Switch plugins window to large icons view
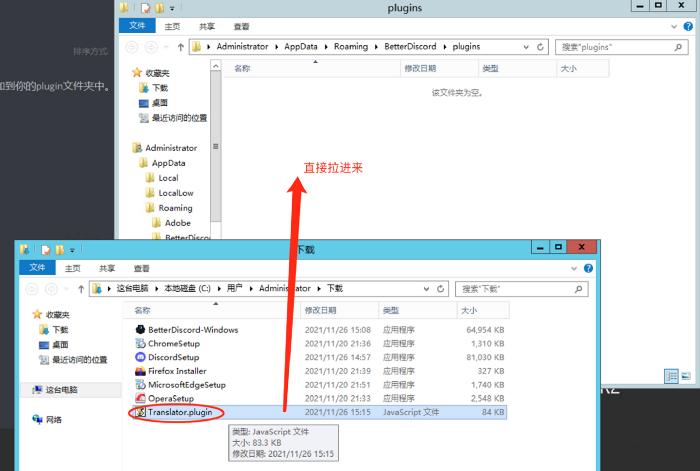Image resolution: width=700 pixels, height=471 pixels. point(686,376)
